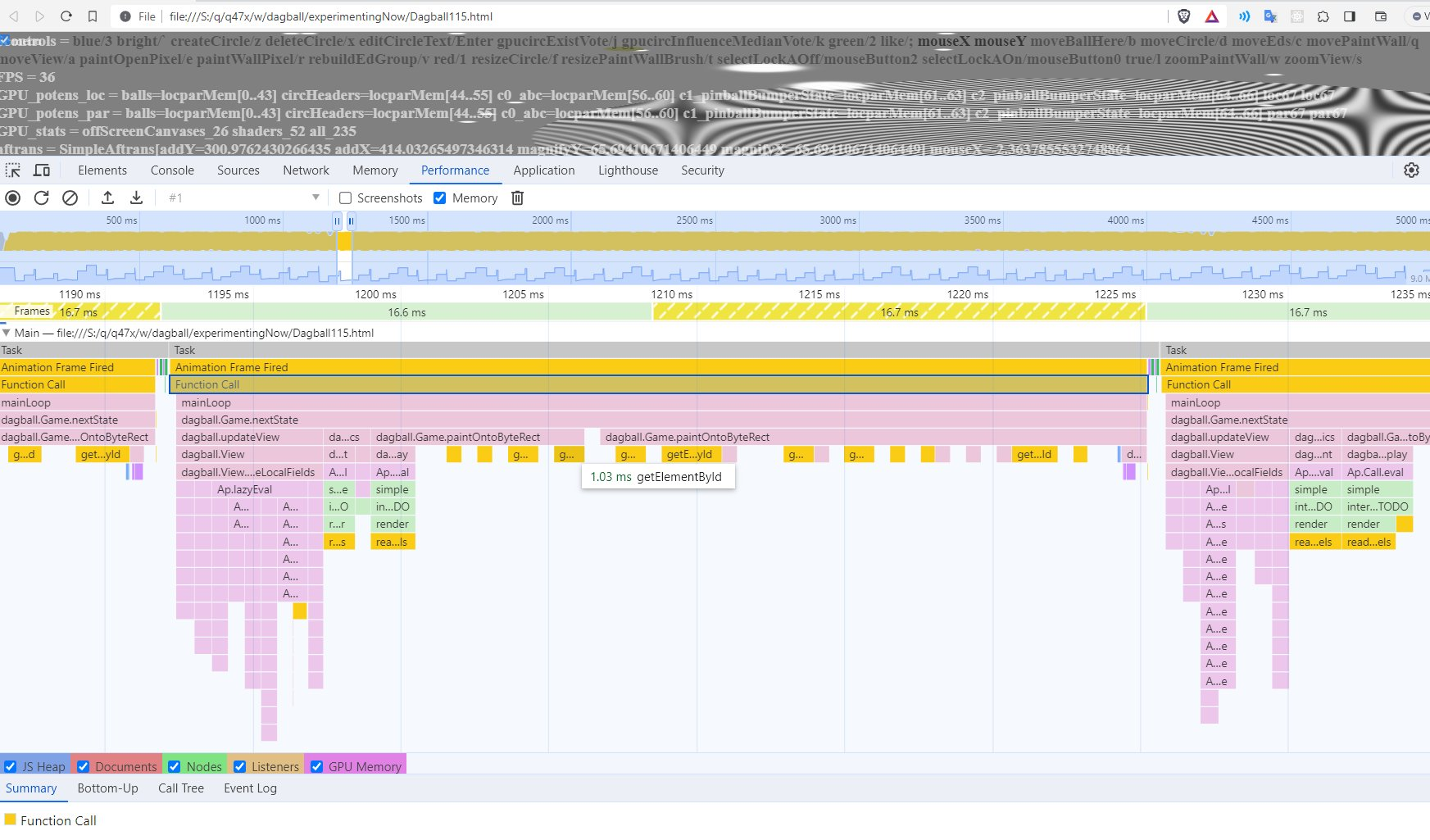Open DevTools settings gear
Screen dimensions: 1430x840
tap(1411, 170)
